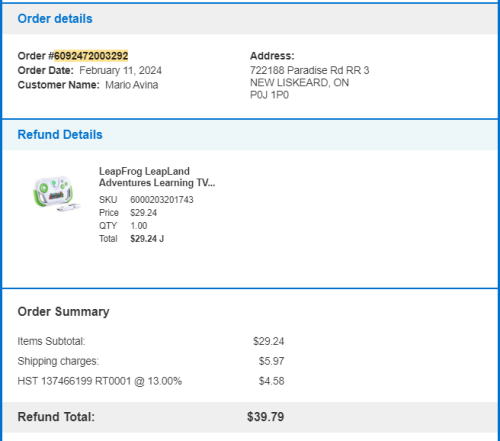
Task: Click the Shipping charges value $5.97
Action: (272, 361)
